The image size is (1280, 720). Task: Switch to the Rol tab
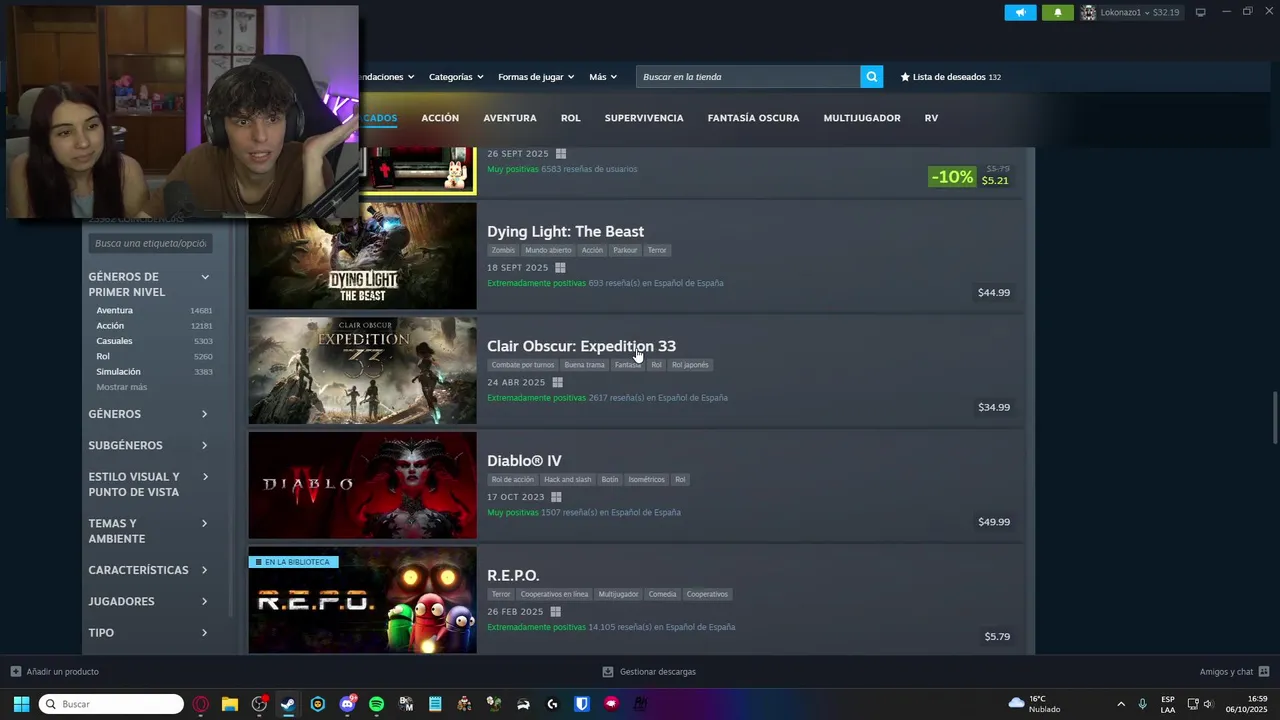[x=570, y=118]
